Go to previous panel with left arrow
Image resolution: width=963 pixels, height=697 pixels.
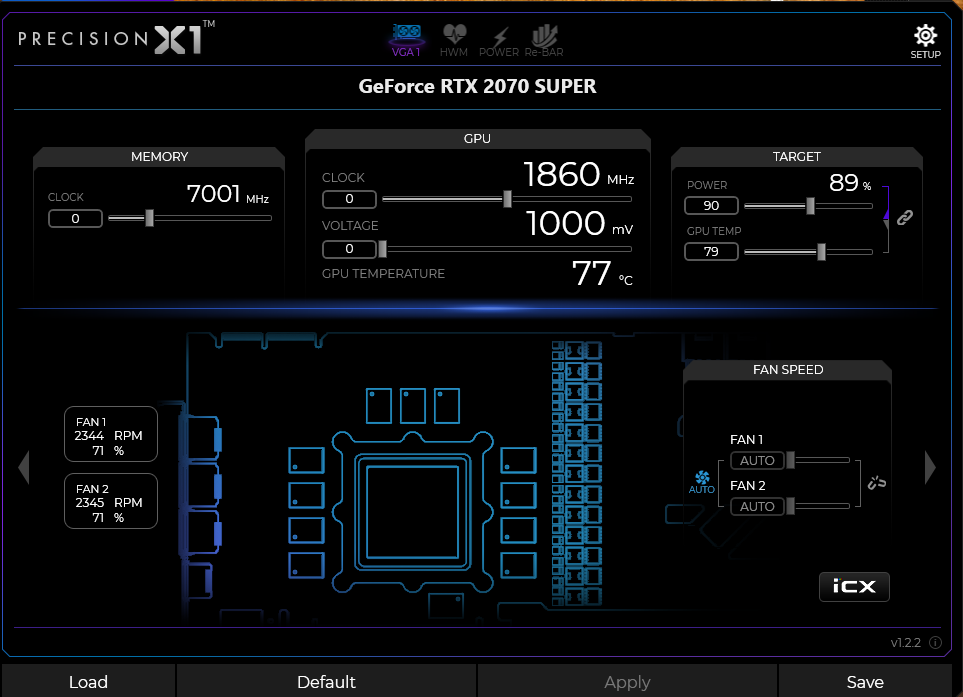24,467
